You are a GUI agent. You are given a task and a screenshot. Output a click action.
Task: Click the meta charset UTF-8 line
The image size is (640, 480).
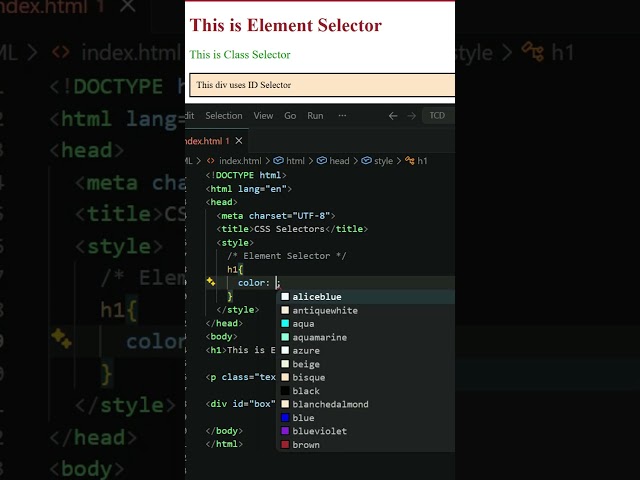pyautogui.click(x=276, y=216)
